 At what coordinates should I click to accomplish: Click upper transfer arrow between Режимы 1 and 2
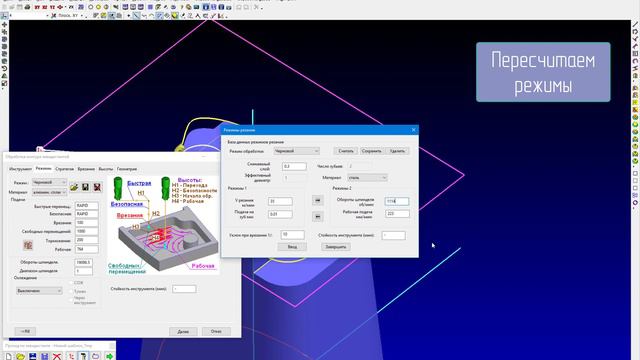pyautogui.click(x=318, y=200)
